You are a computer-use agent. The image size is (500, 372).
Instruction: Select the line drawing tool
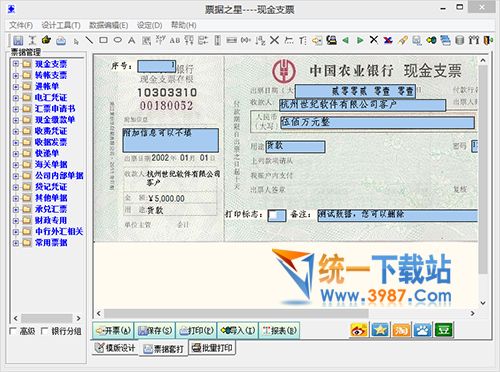pos(89,40)
